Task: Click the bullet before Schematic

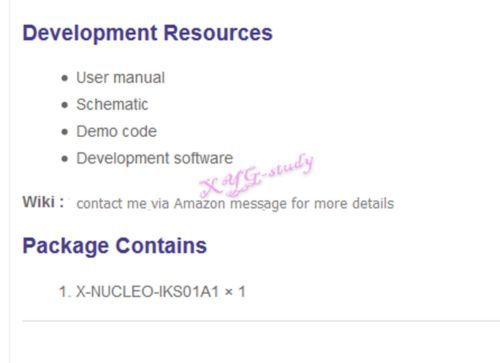Action: [65, 105]
